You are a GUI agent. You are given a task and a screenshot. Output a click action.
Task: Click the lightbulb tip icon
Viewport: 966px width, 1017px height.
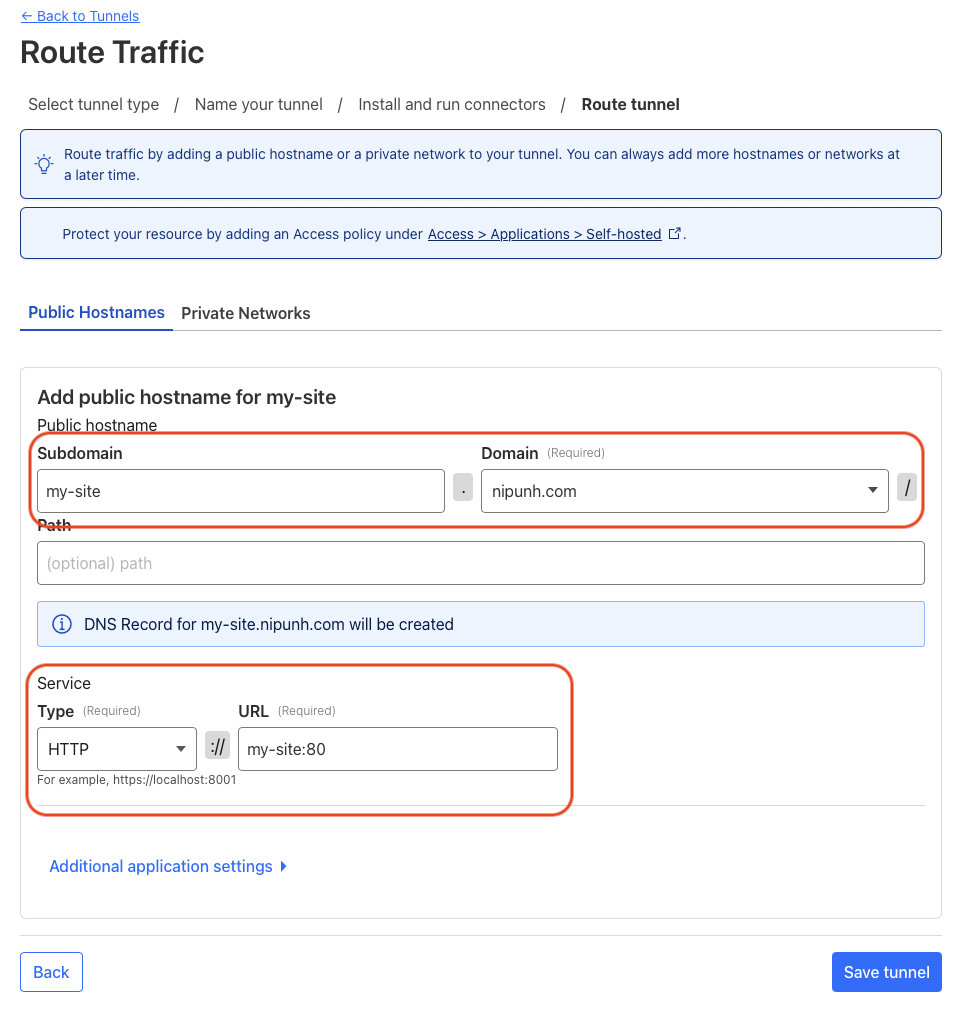pyautogui.click(x=44, y=163)
